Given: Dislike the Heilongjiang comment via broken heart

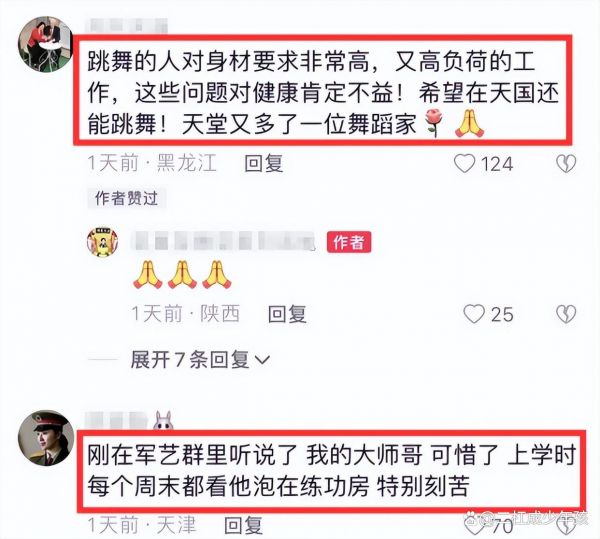Looking at the screenshot, I should click(566, 164).
